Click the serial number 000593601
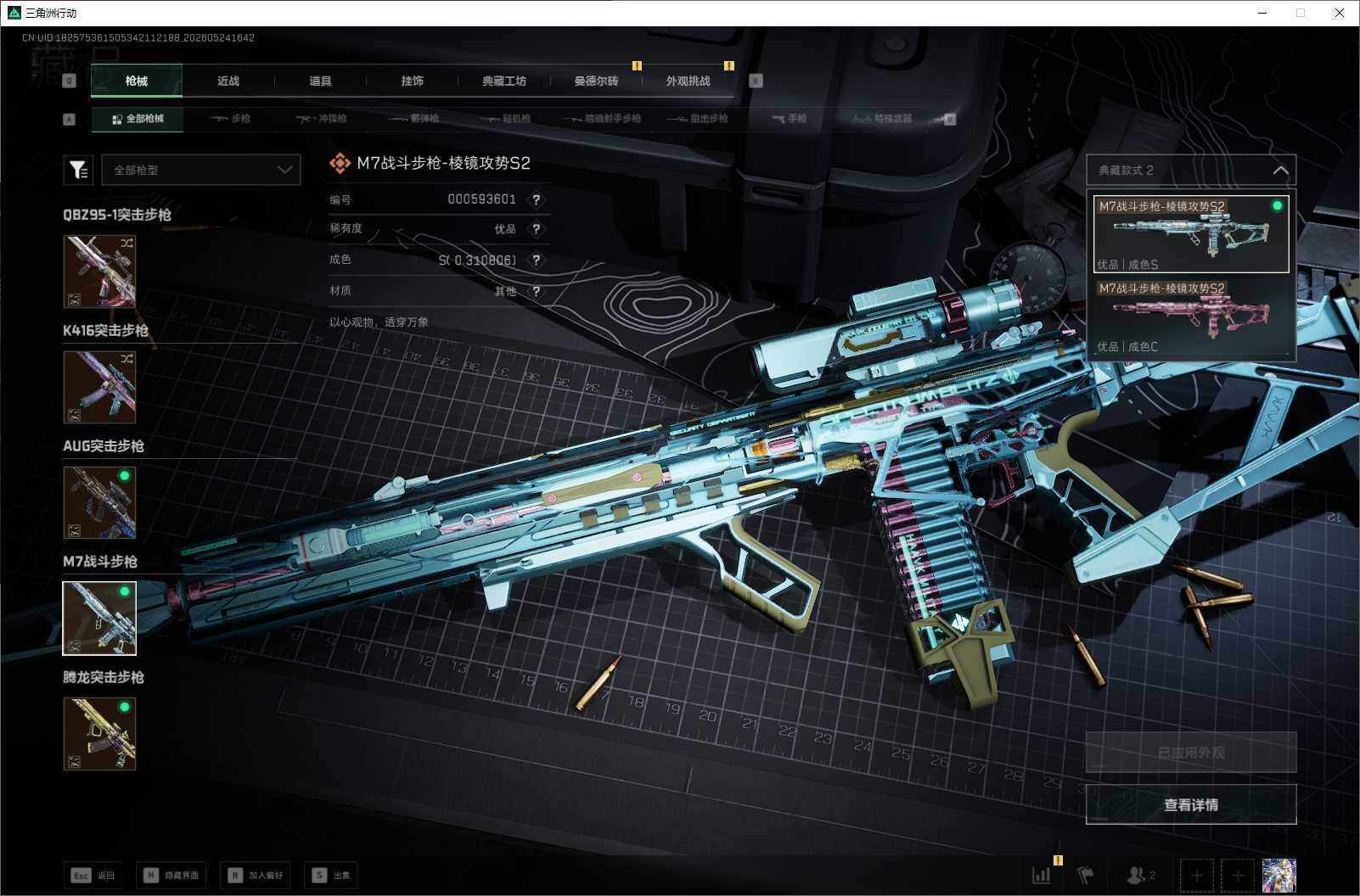This screenshot has width=1360, height=896. [481, 199]
